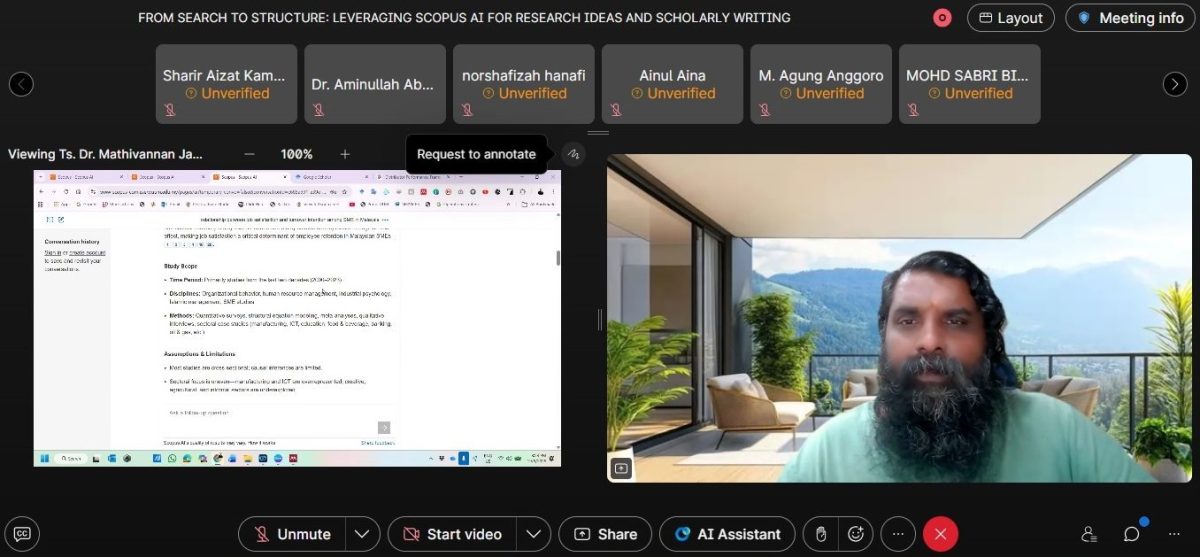This screenshot has height=557, width=1200.
Task: Show next participants with right arrow
Action: (x=1175, y=84)
